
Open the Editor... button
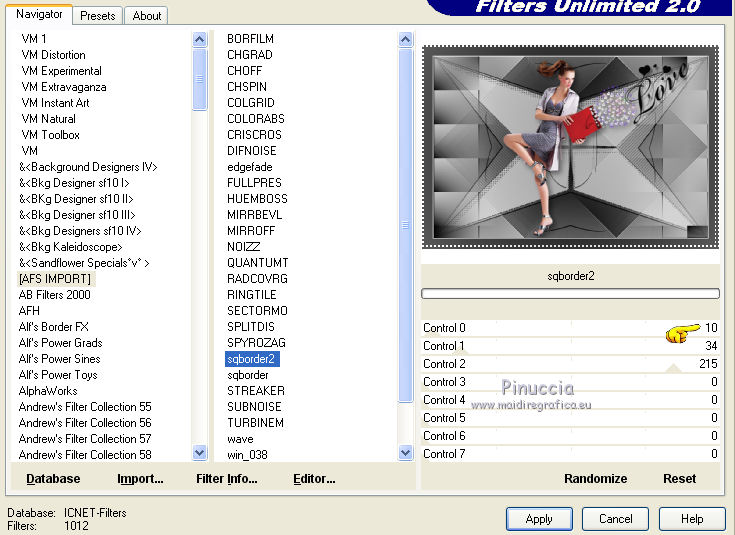pos(314,478)
